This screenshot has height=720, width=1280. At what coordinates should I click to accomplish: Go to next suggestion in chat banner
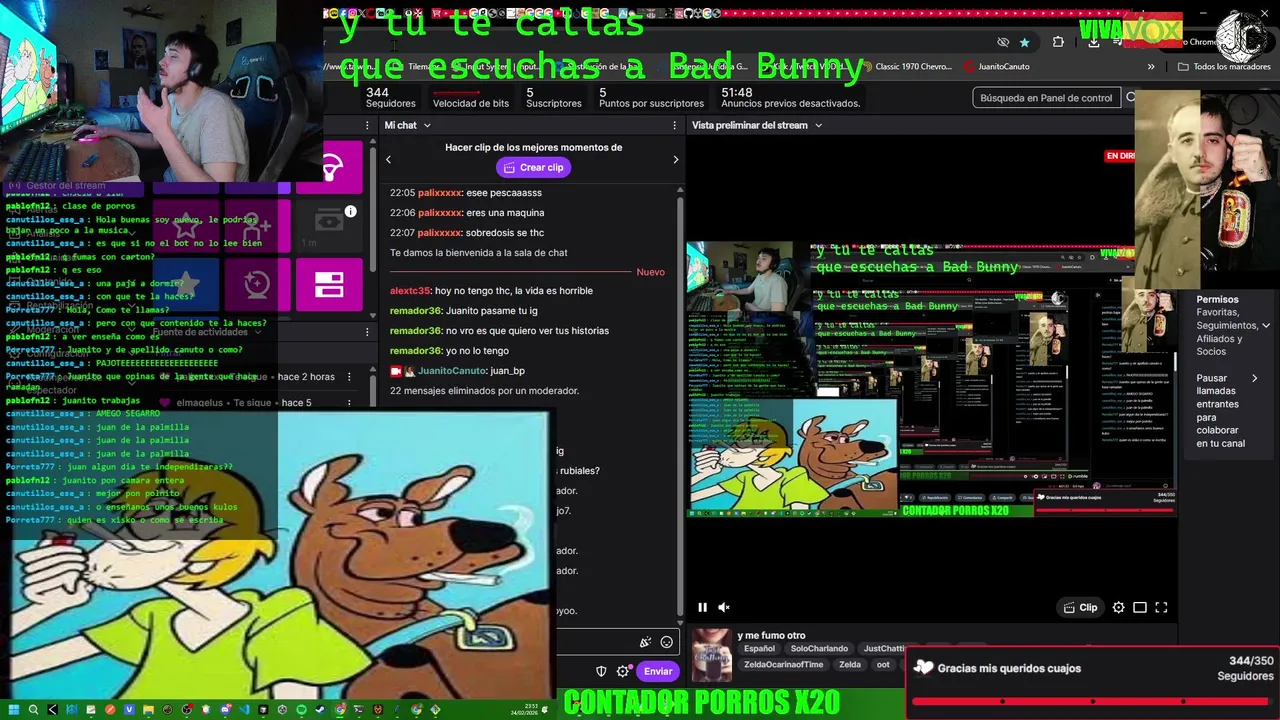coord(675,159)
